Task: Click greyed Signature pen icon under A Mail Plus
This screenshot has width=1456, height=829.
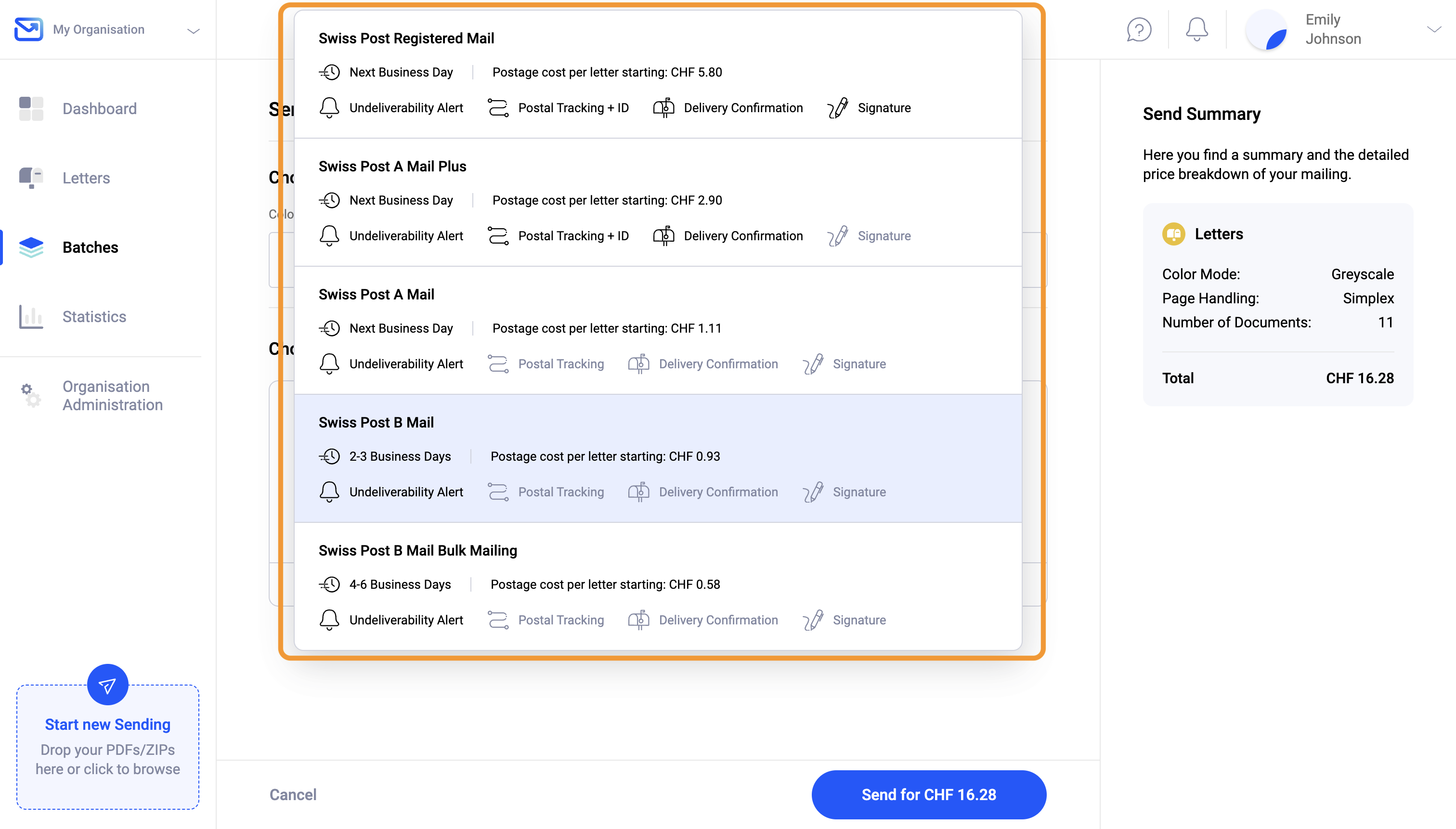Action: pyautogui.click(x=838, y=236)
